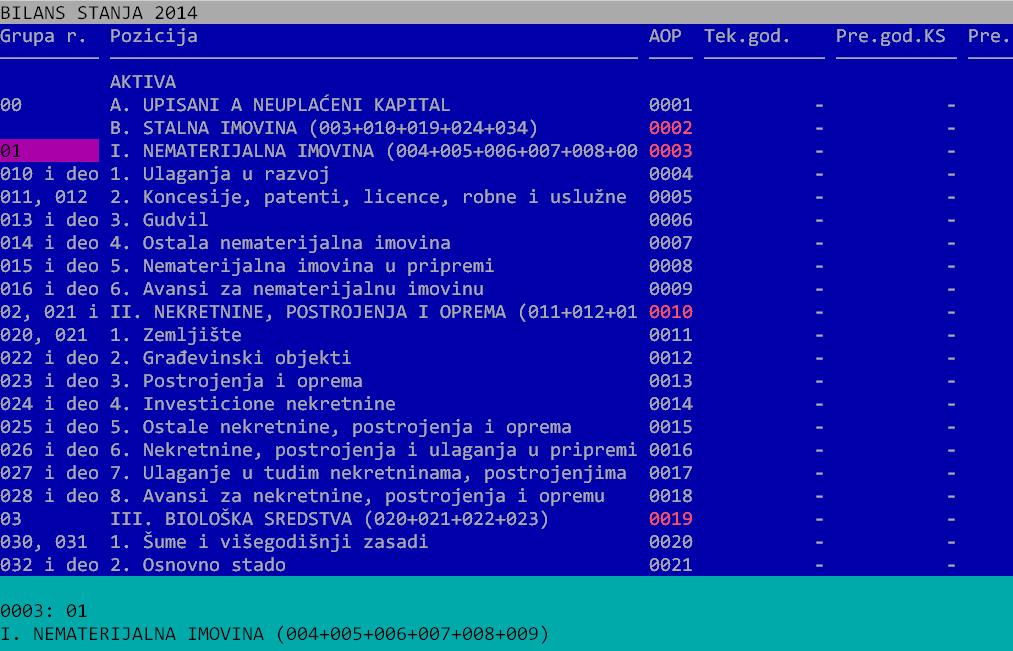Image resolution: width=1013 pixels, height=651 pixels.
Task: Click red AOP code 0002
Action: pos(670,128)
